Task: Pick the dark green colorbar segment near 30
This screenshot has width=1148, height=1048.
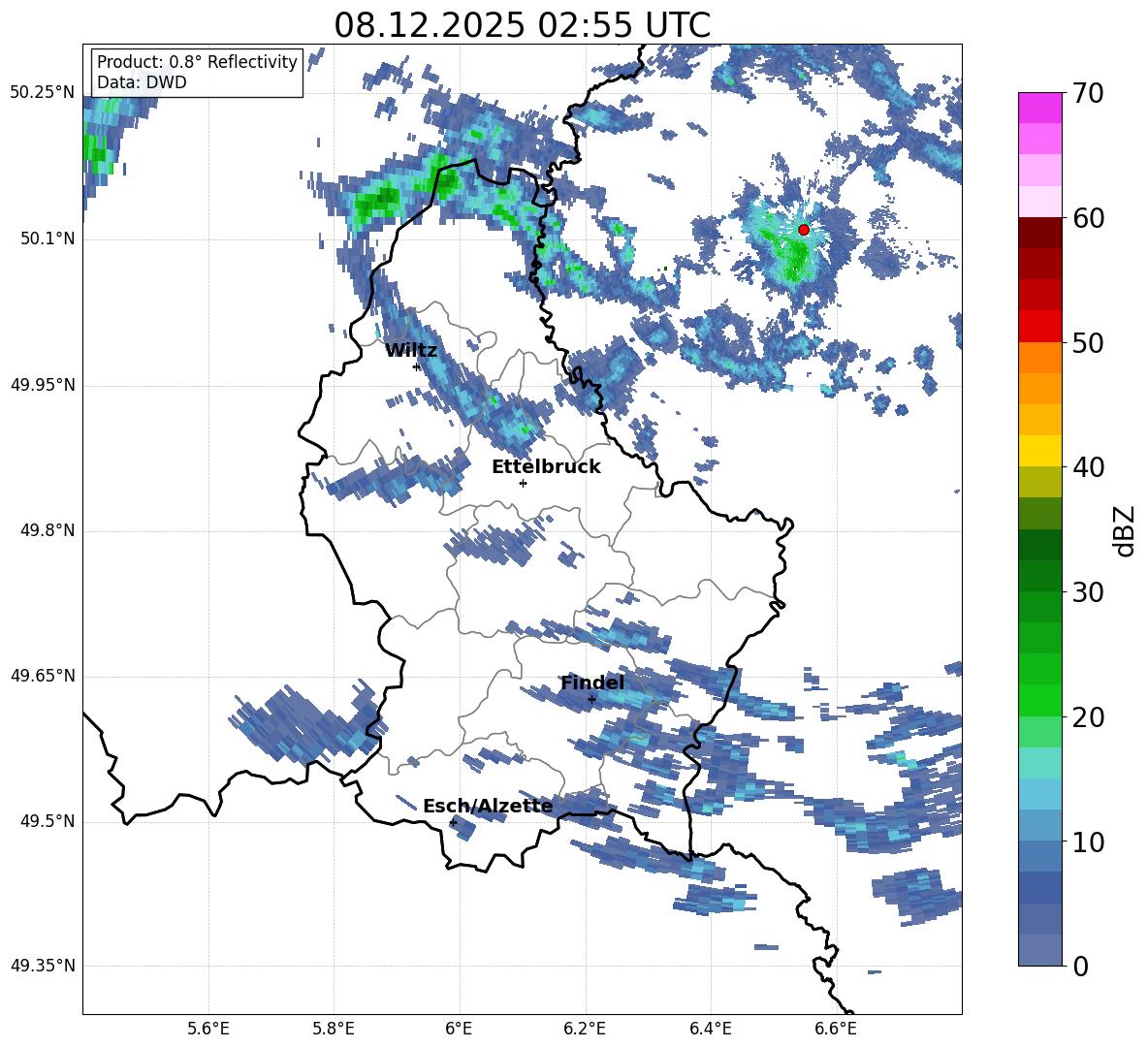Action: (1039, 576)
